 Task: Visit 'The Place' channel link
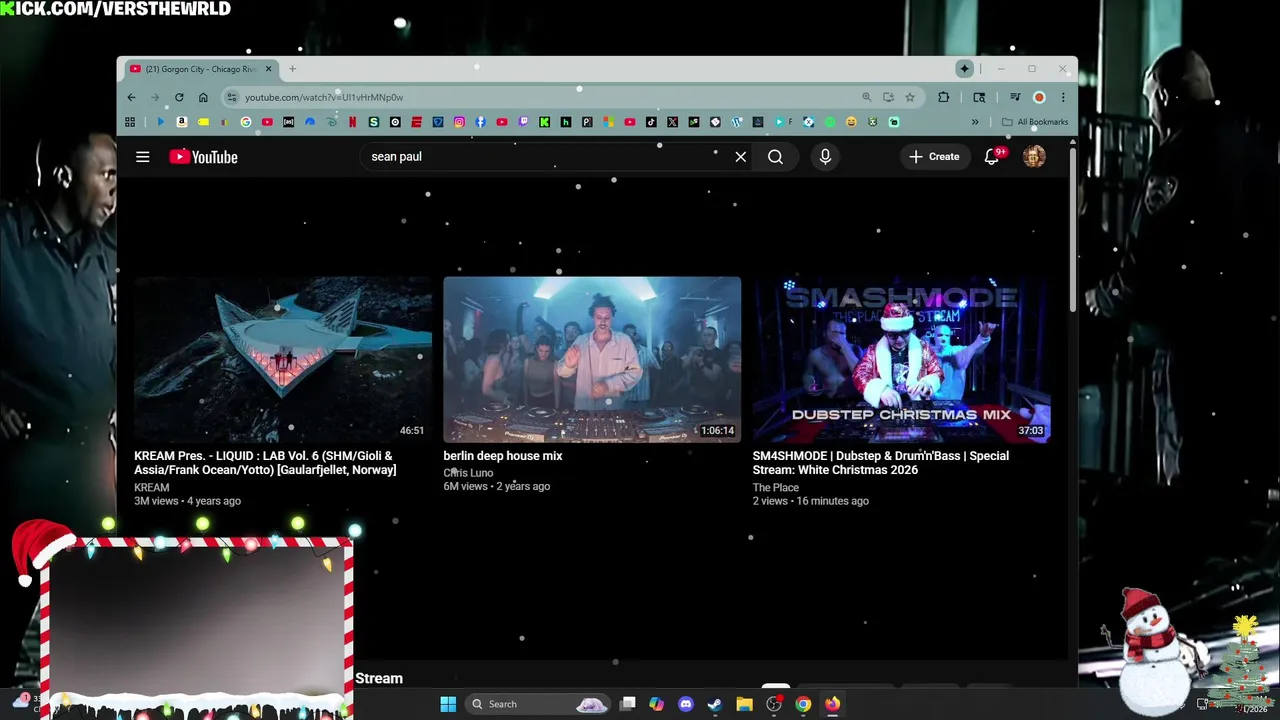point(775,488)
